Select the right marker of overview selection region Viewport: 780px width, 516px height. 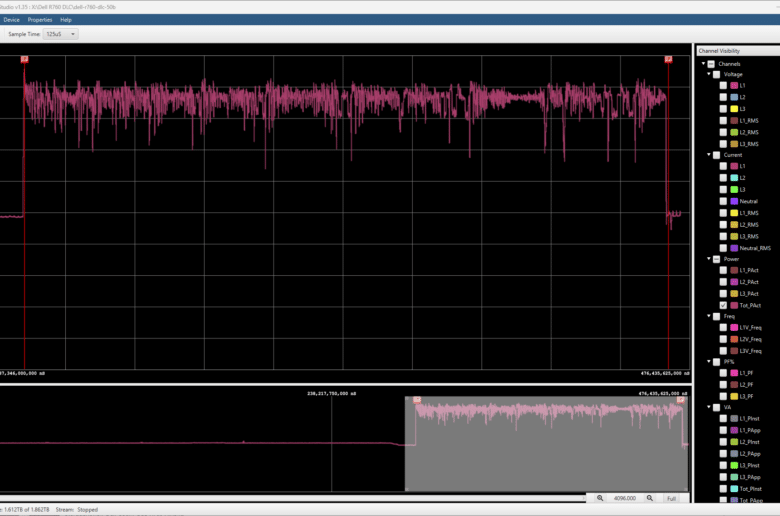(681, 400)
